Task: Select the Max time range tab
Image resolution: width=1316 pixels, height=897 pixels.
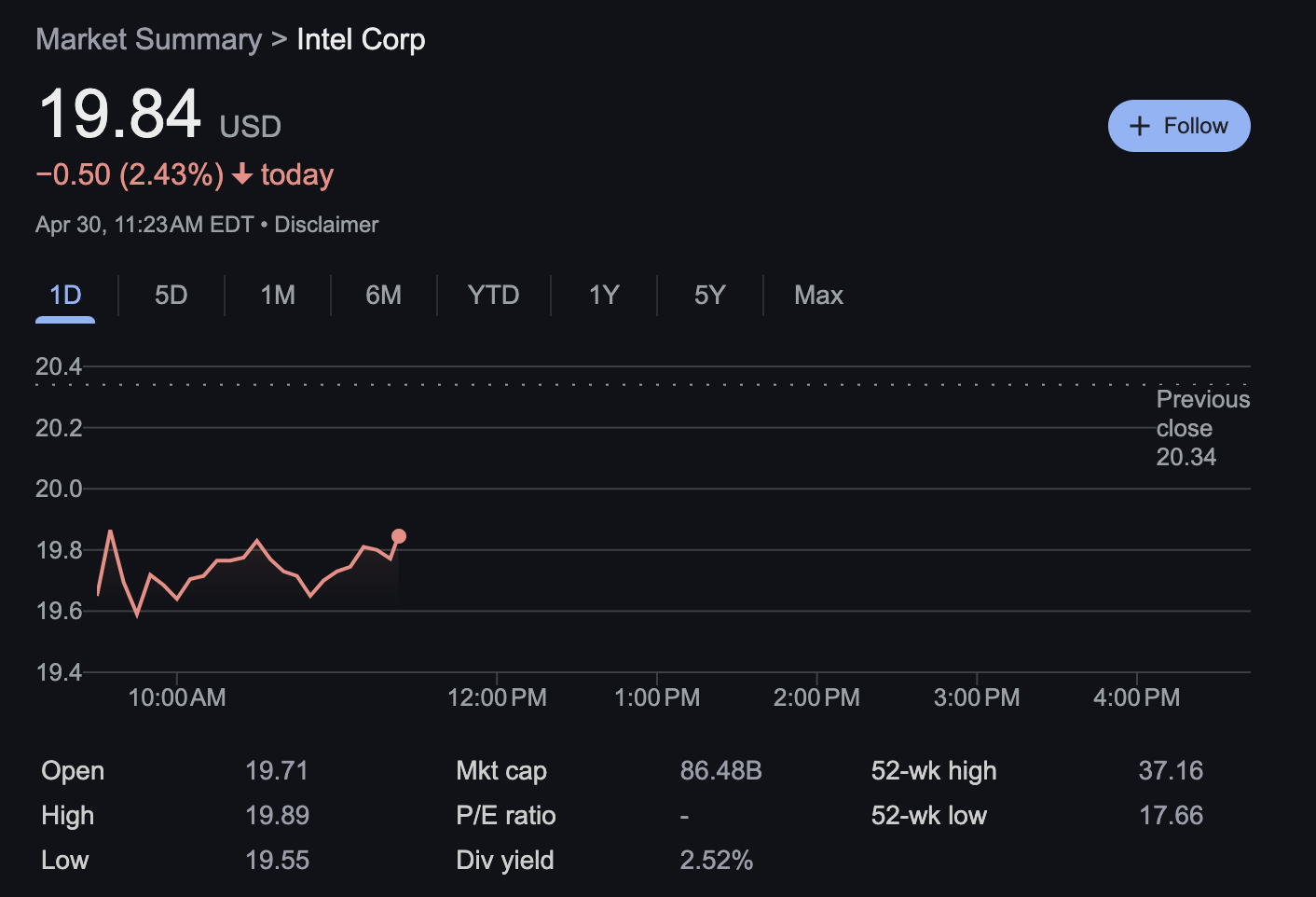Action: coord(818,296)
